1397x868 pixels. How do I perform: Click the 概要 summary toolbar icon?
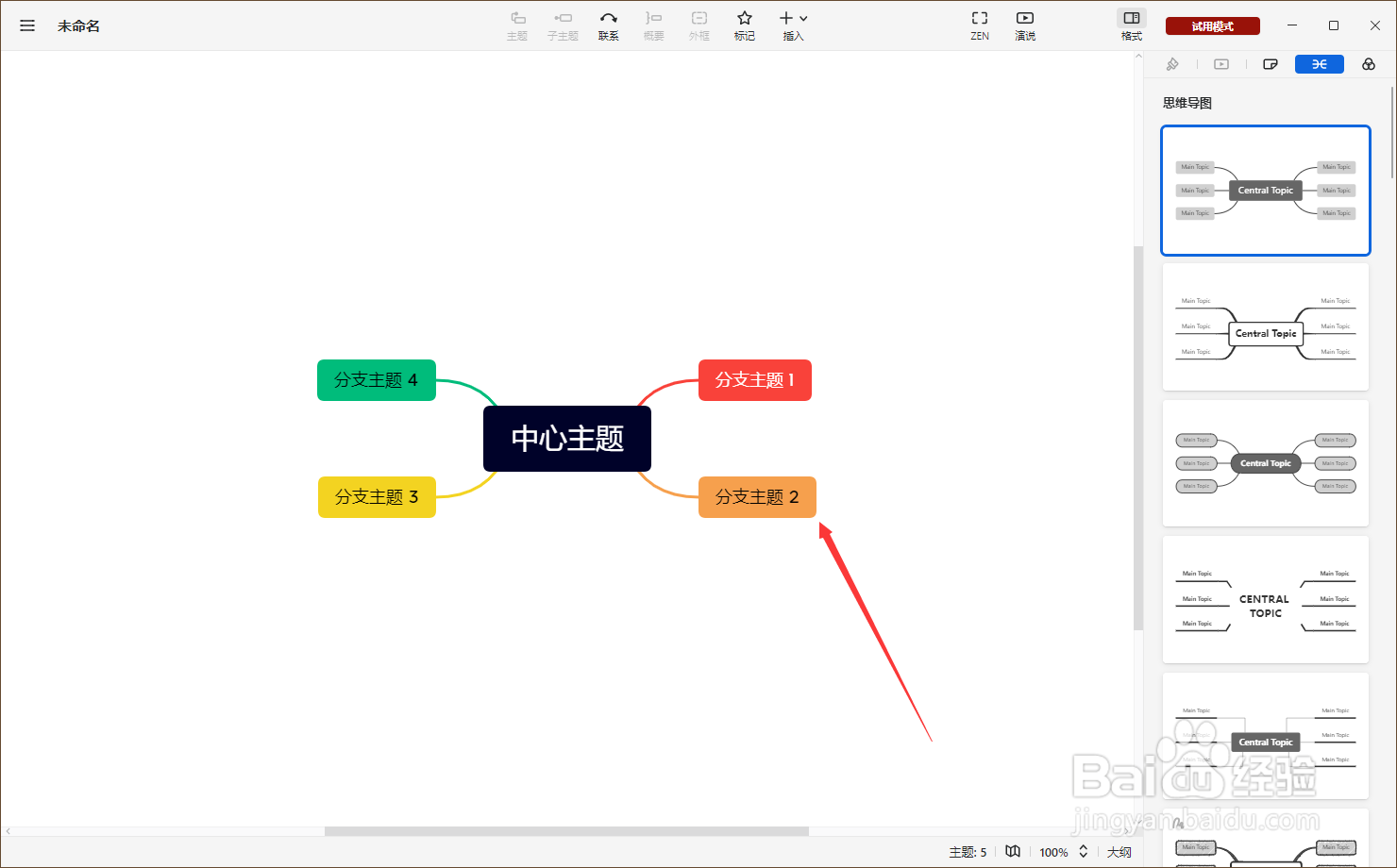click(x=653, y=25)
